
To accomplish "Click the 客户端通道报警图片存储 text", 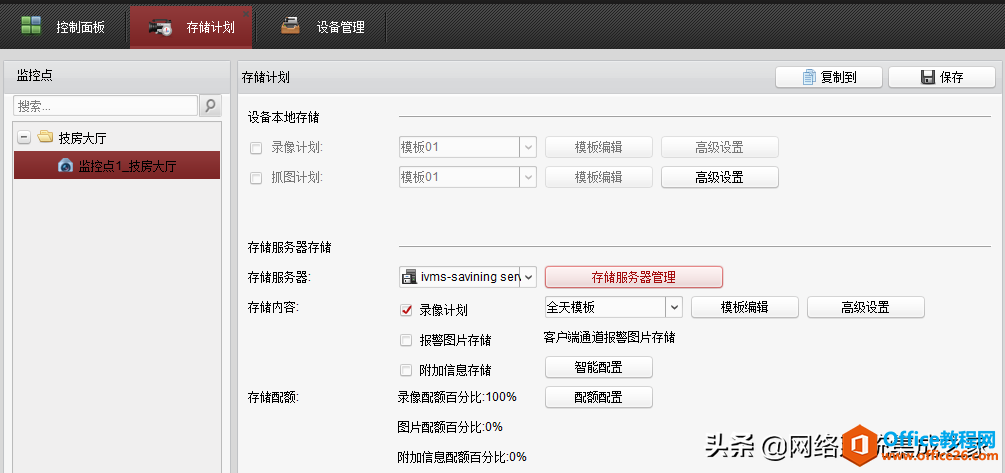I will [609, 338].
